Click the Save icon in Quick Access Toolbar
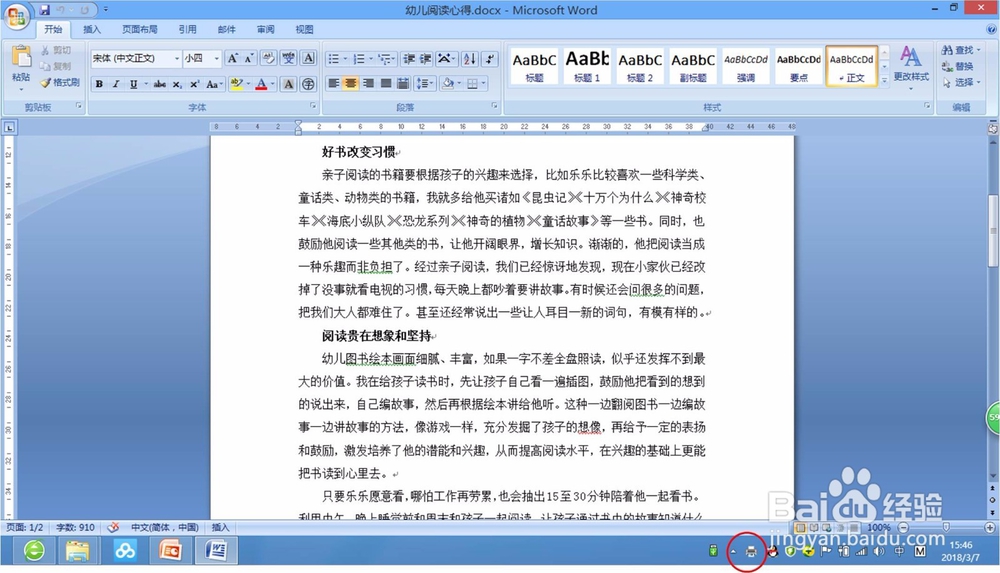The height and width of the screenshot is (573, 1000). pos(45,10)
